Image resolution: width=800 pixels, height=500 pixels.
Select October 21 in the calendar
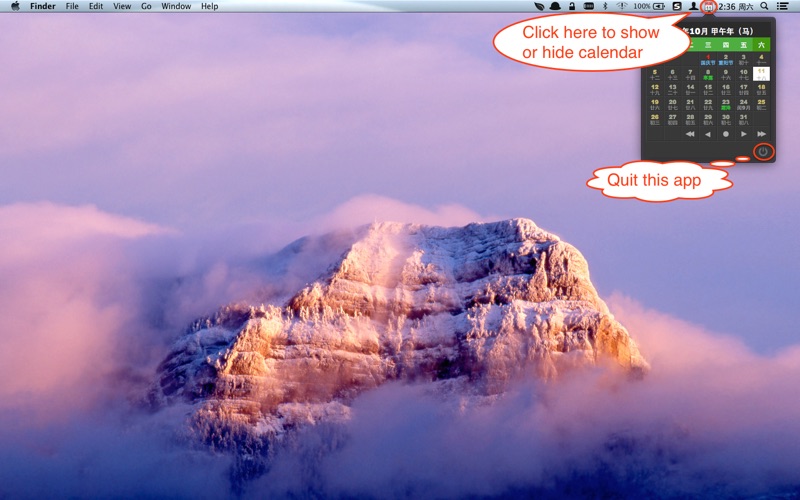(x=690, y=104)
